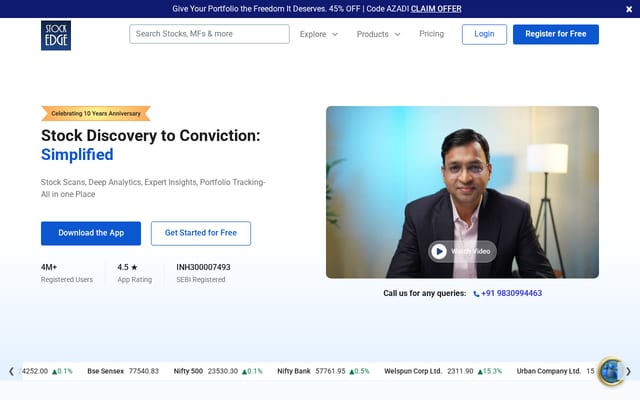
Task: Call the +91 9830994463 phone link
Action: coord(511,293)
